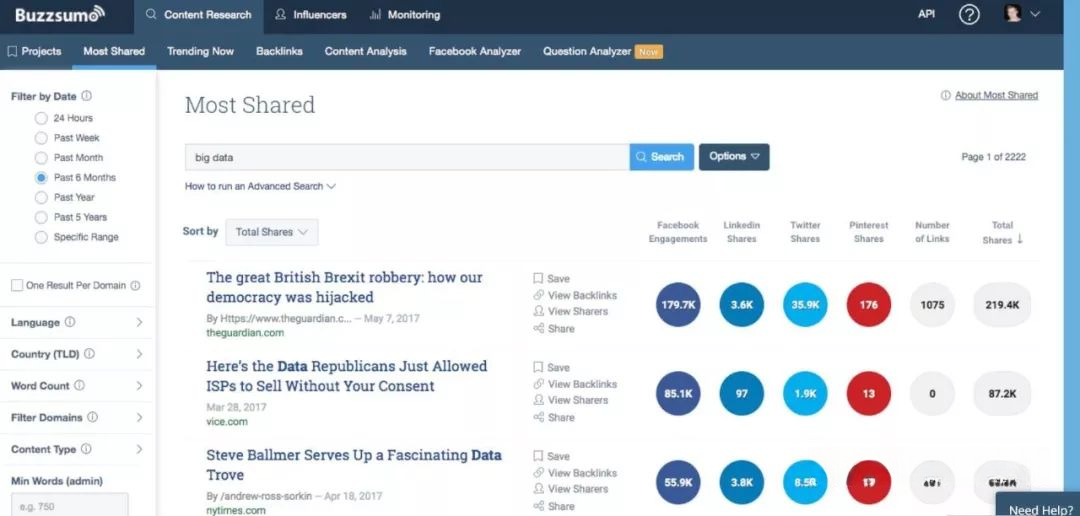Click the Content Type info icon
This screenshot has height=516, width=1080.
(86, 448)
